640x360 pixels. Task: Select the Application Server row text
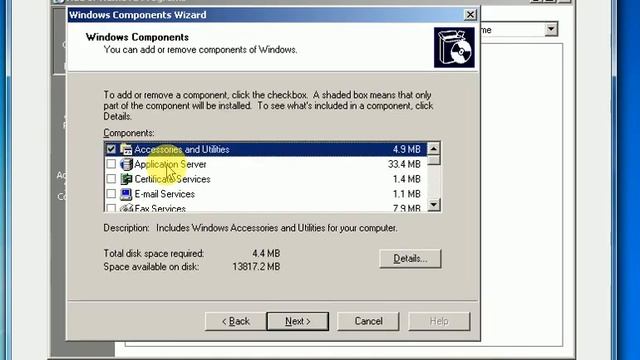tap(170, 164)
